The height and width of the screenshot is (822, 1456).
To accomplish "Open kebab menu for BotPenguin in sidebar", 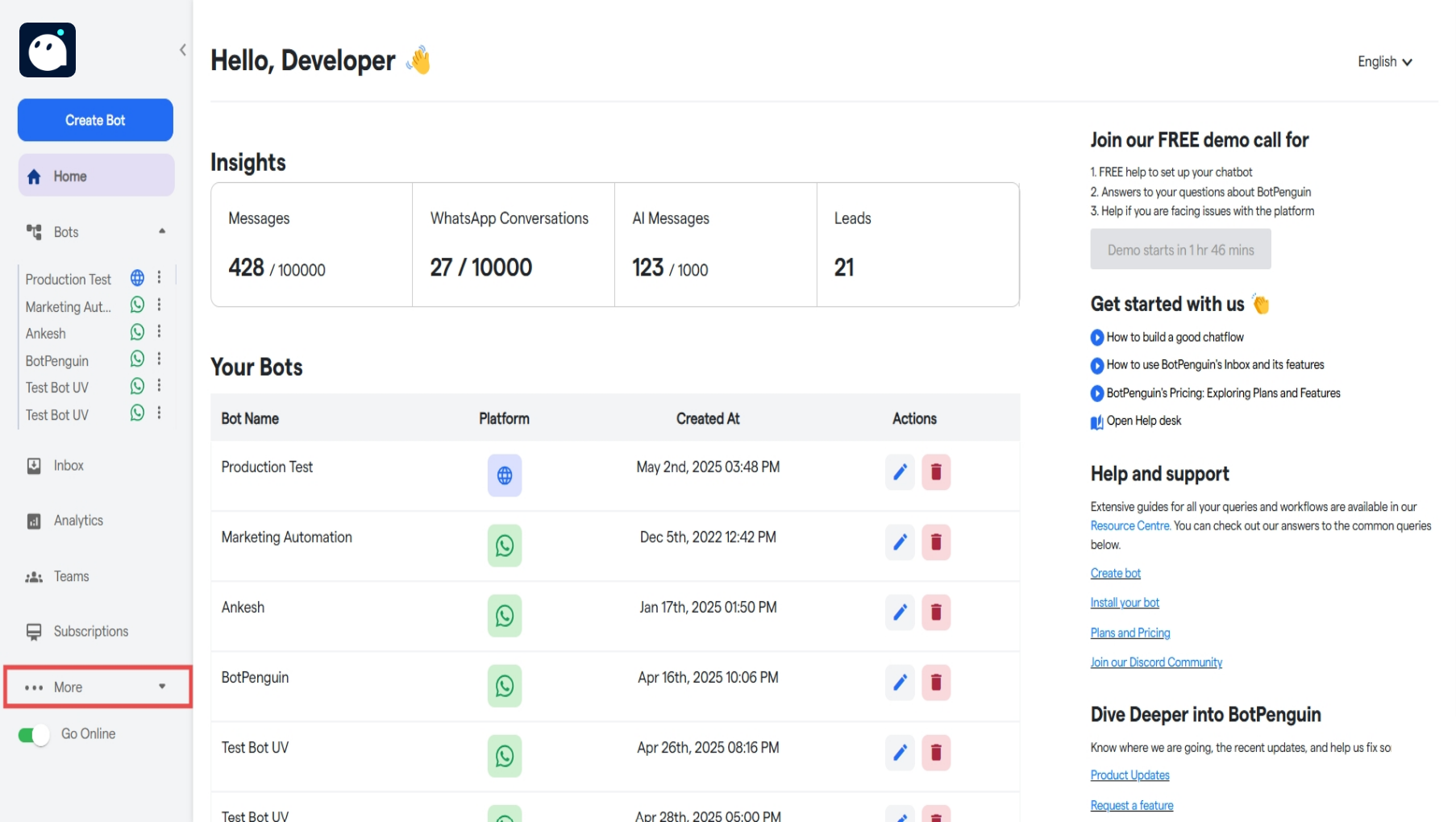I will [160, 359].
